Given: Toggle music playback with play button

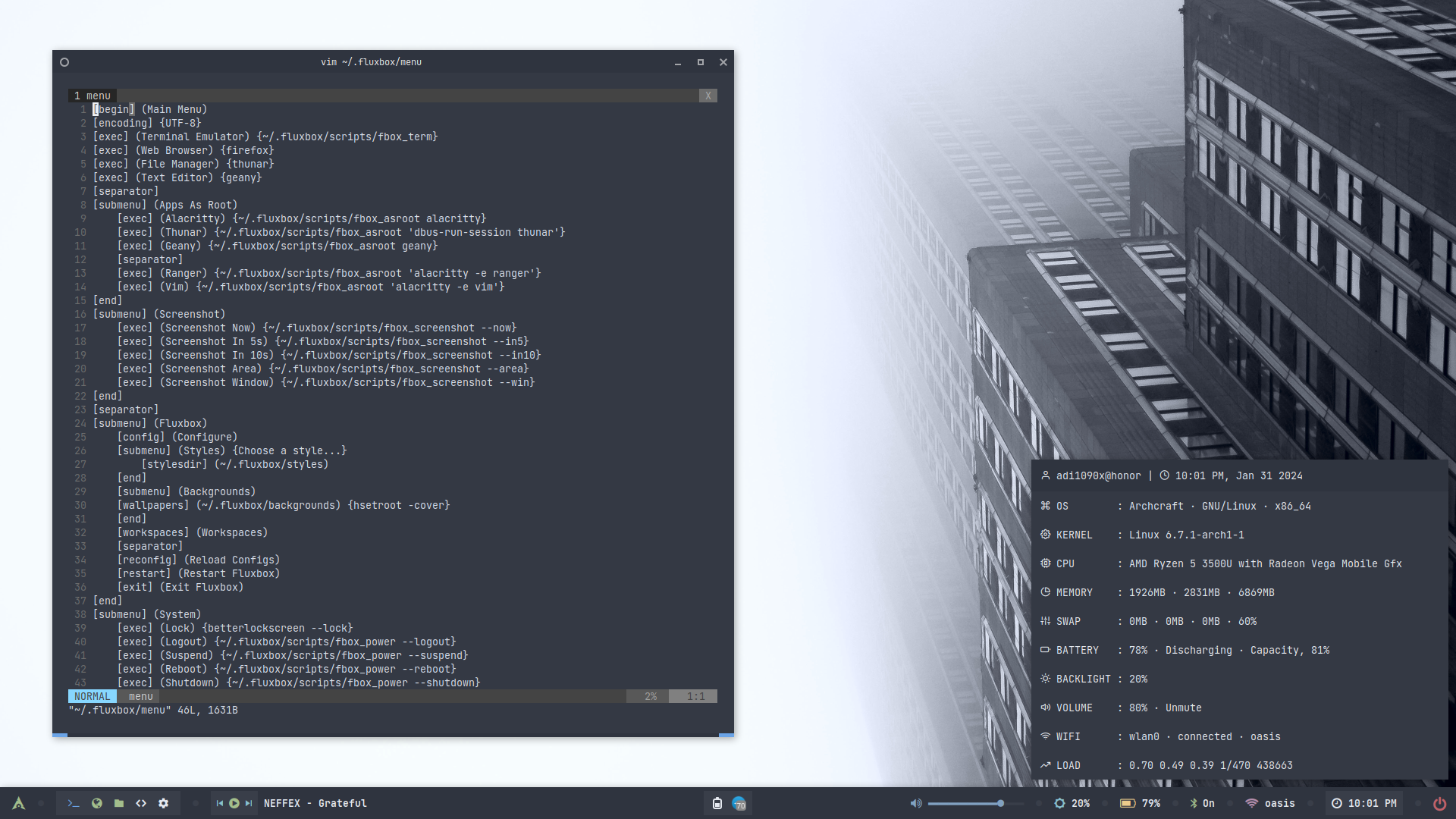Looking at the screenshot, I should pos(234,803).
